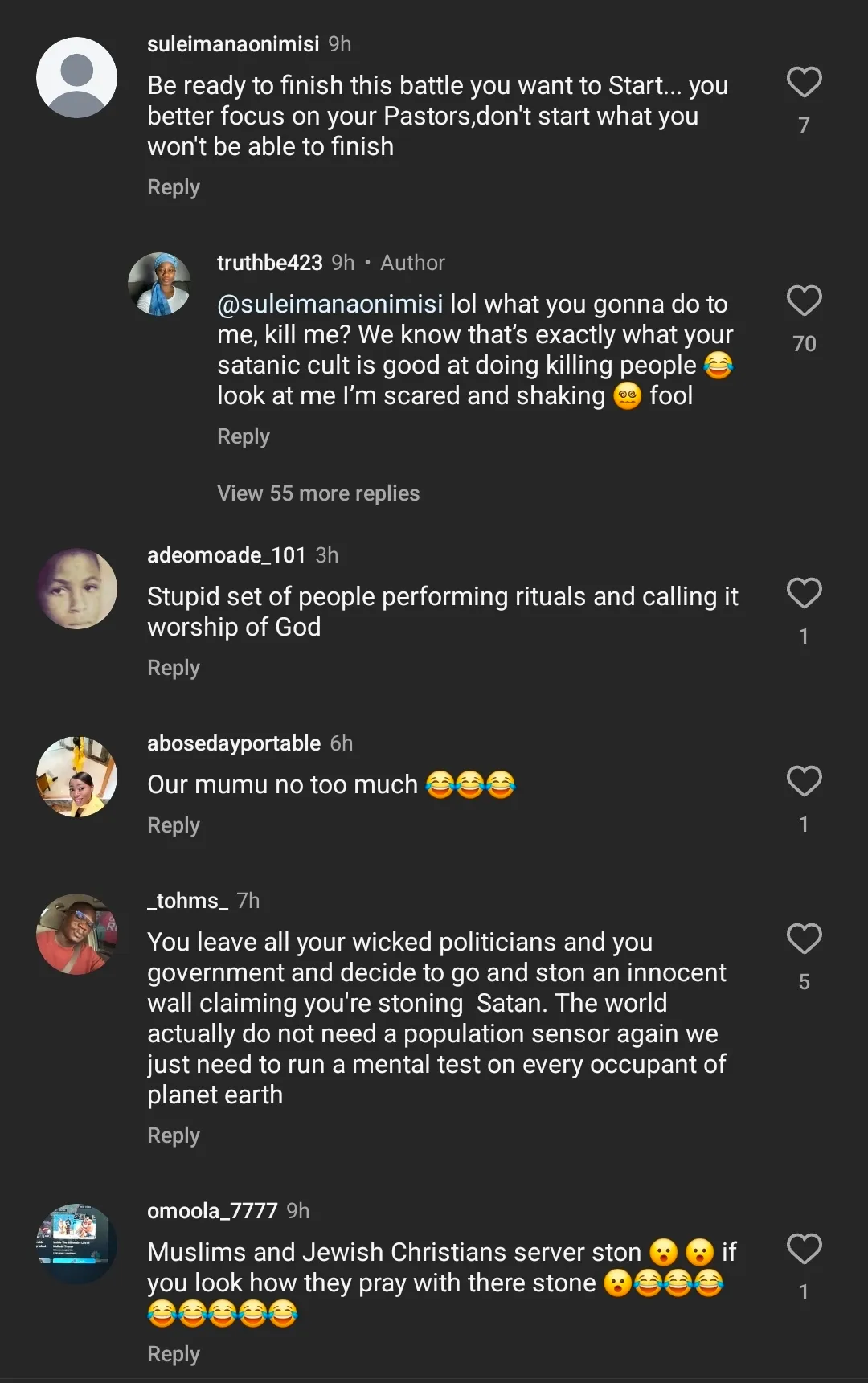Expand View 55 more replies
Screen dimensions: 868x1383
click(x=318, y=493)
